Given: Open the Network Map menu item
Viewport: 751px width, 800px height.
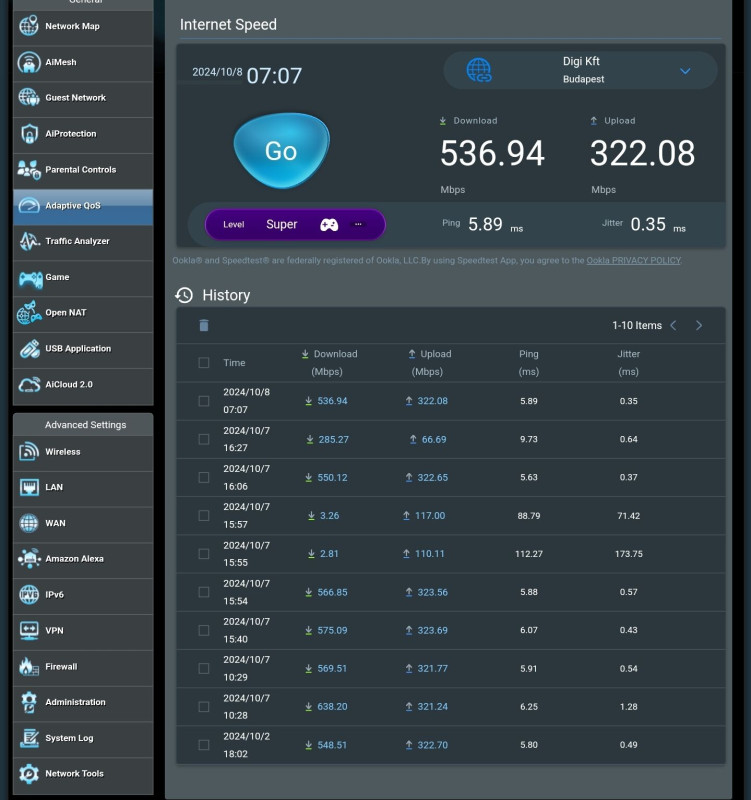Looking at the screenshot, I should coord(83,27).
